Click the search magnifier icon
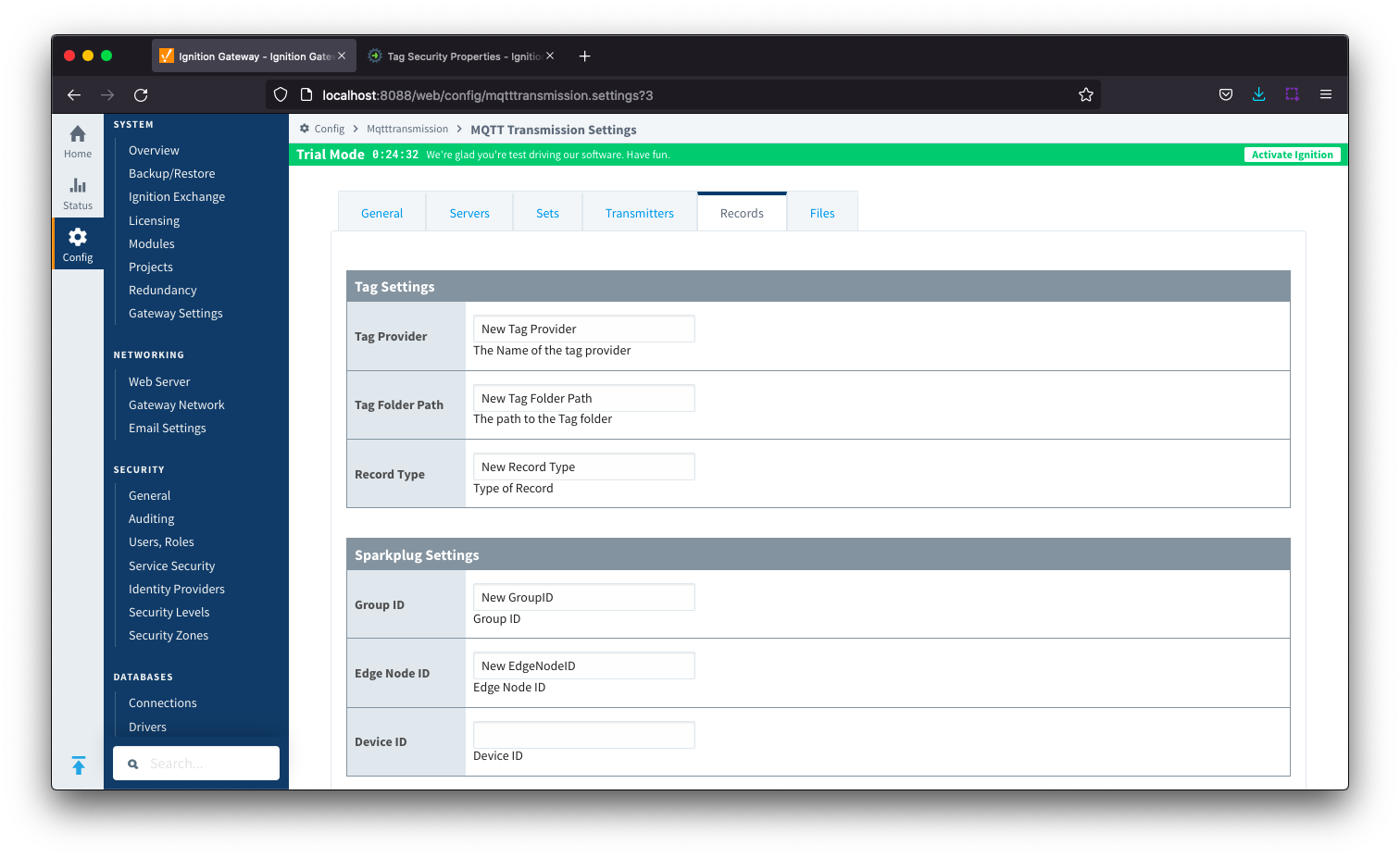Screen dimensions: 1400x858 click(133, 765)
